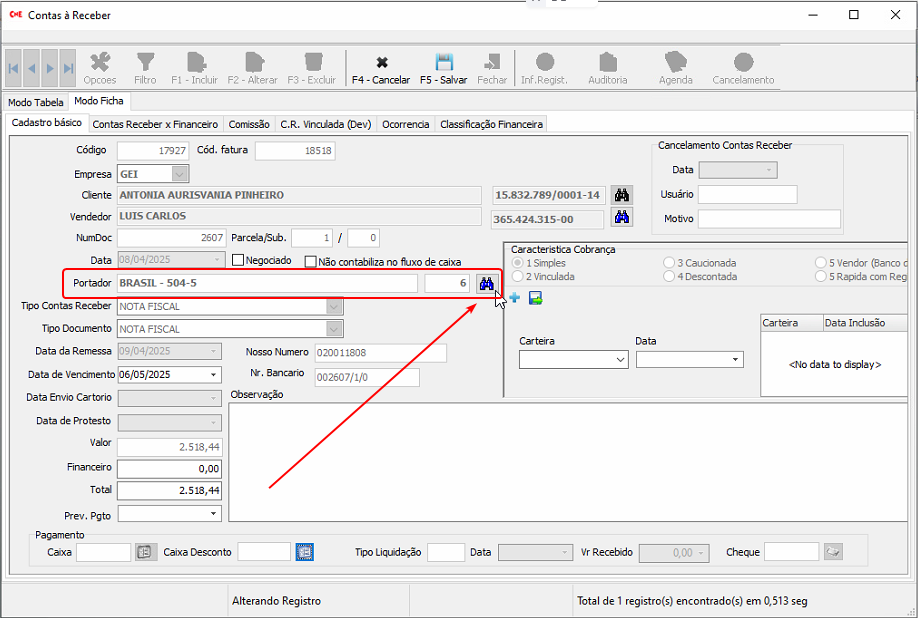Click binoculars lookup icon next to Vendedor CPF

[622, 217]
